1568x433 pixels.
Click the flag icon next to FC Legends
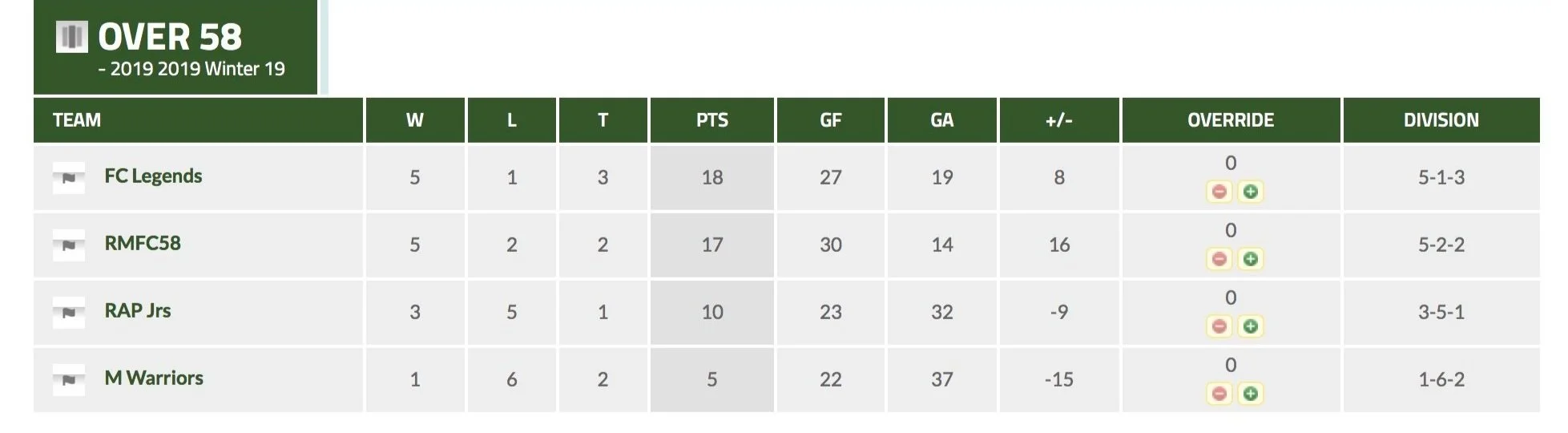pos(69,177)
